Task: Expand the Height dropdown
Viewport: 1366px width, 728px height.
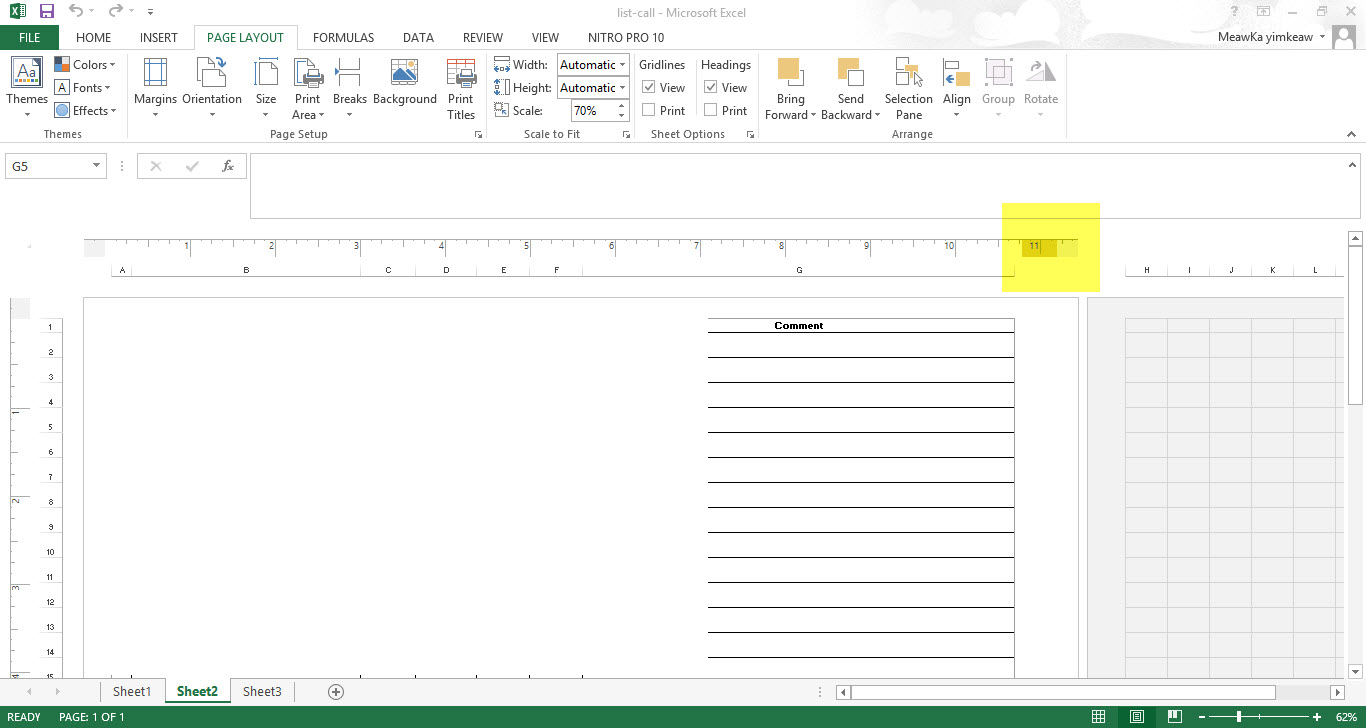Action: tap(622, 88)
